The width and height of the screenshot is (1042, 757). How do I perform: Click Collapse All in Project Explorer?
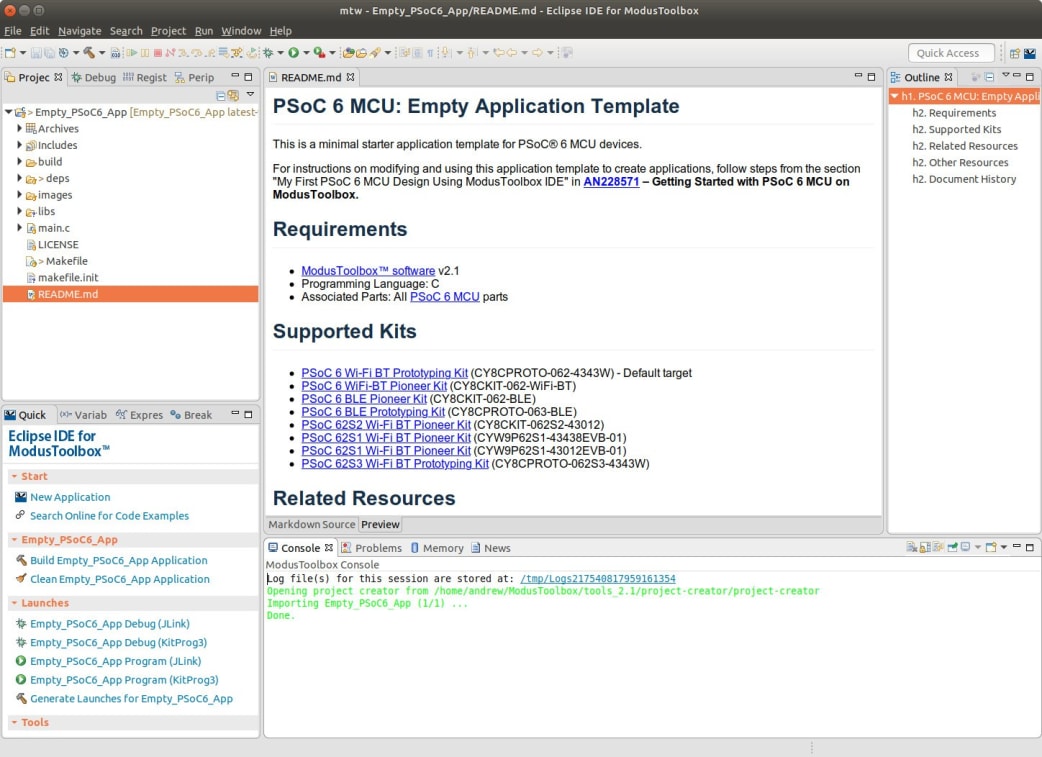[x=221, y=96]
